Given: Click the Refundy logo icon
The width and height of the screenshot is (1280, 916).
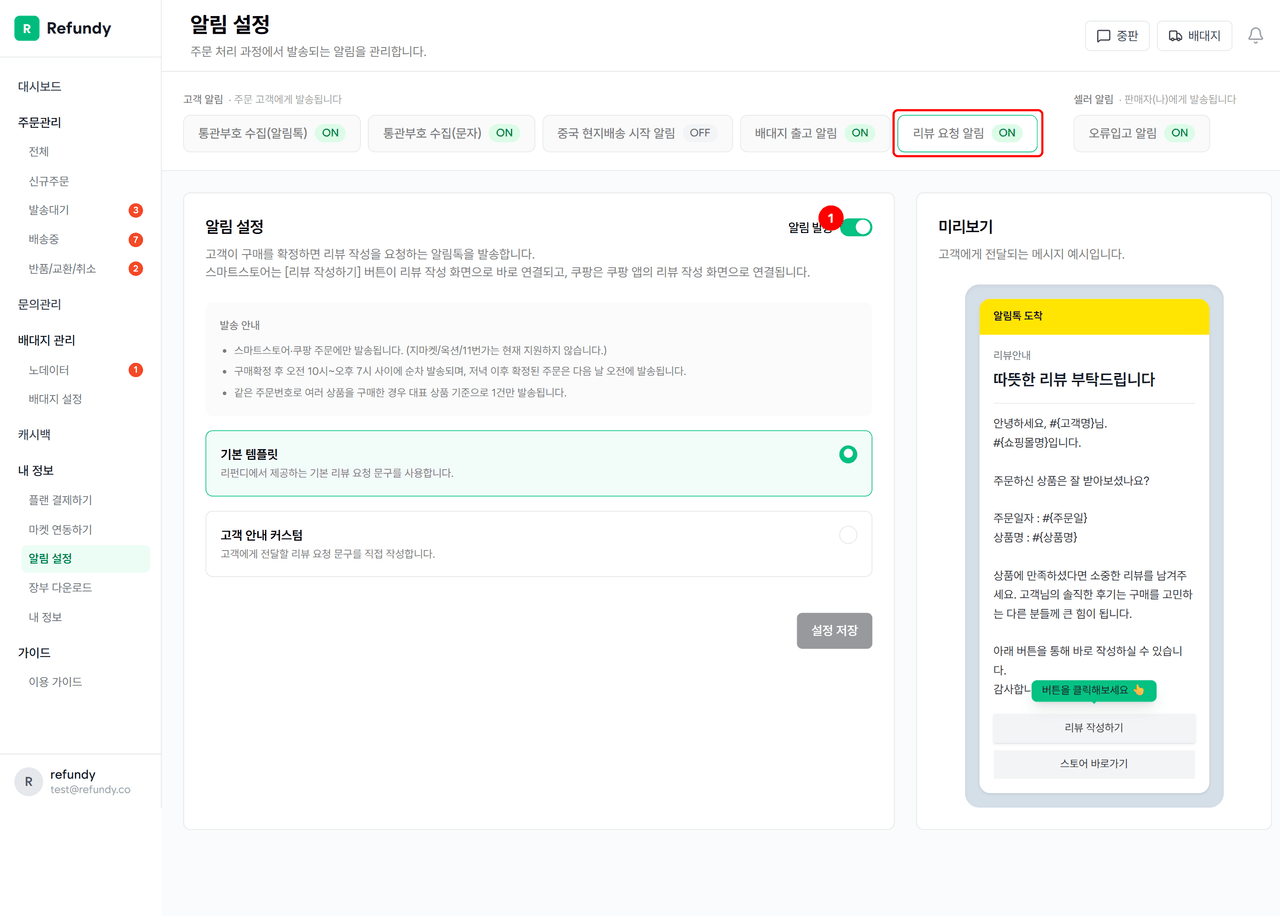Looking at the screenshot, I should point(27,28).
